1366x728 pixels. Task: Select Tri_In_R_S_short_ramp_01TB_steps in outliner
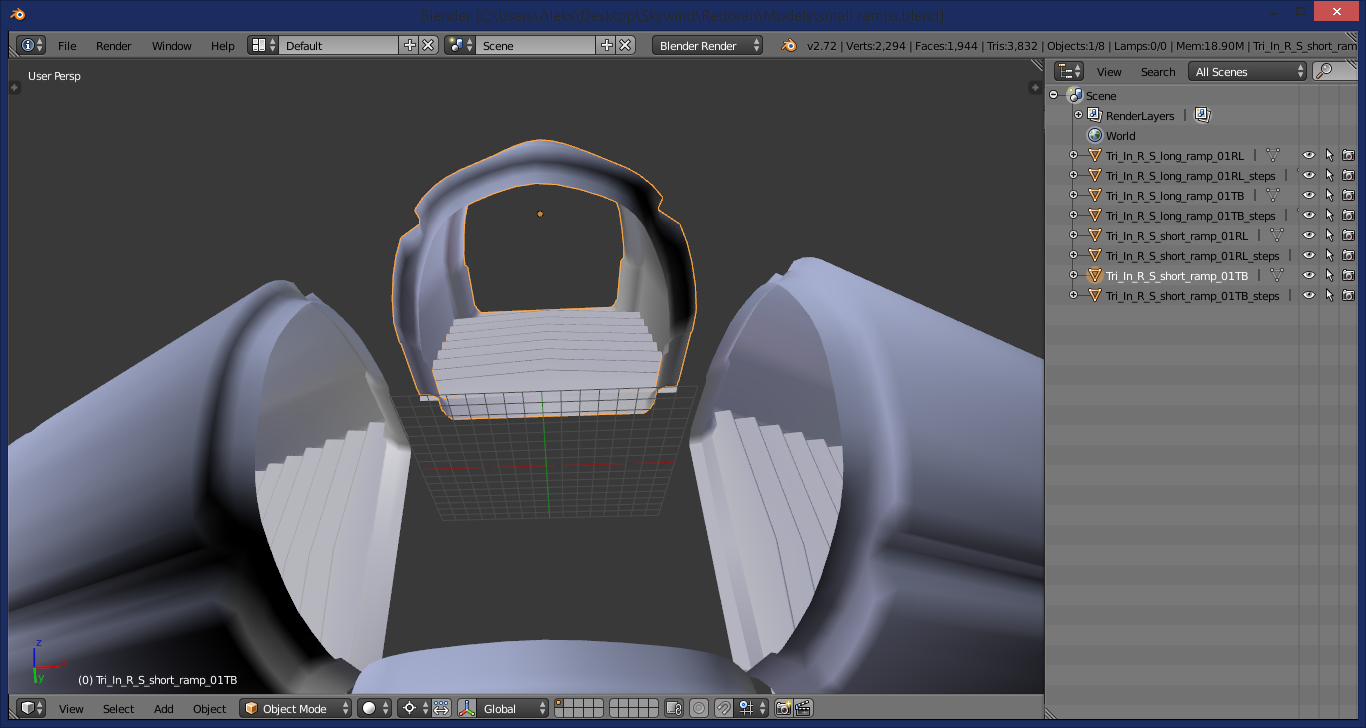pyautogui.click(x=1192, y=295)
